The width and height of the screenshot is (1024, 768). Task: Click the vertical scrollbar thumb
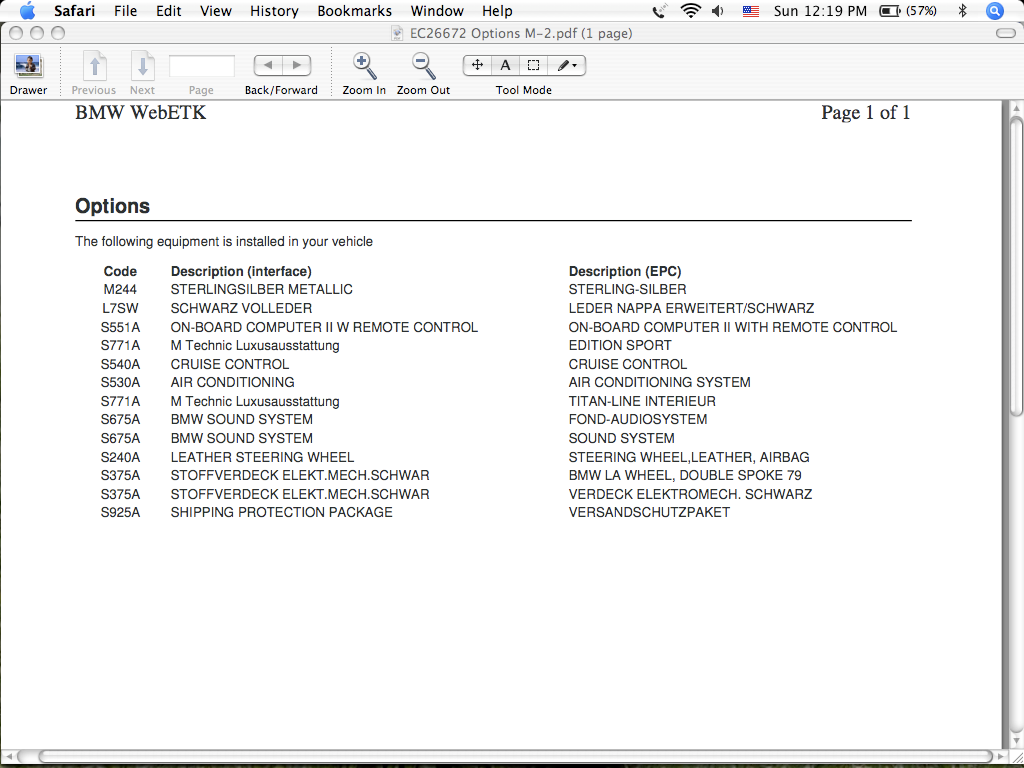coord(1016,264)
